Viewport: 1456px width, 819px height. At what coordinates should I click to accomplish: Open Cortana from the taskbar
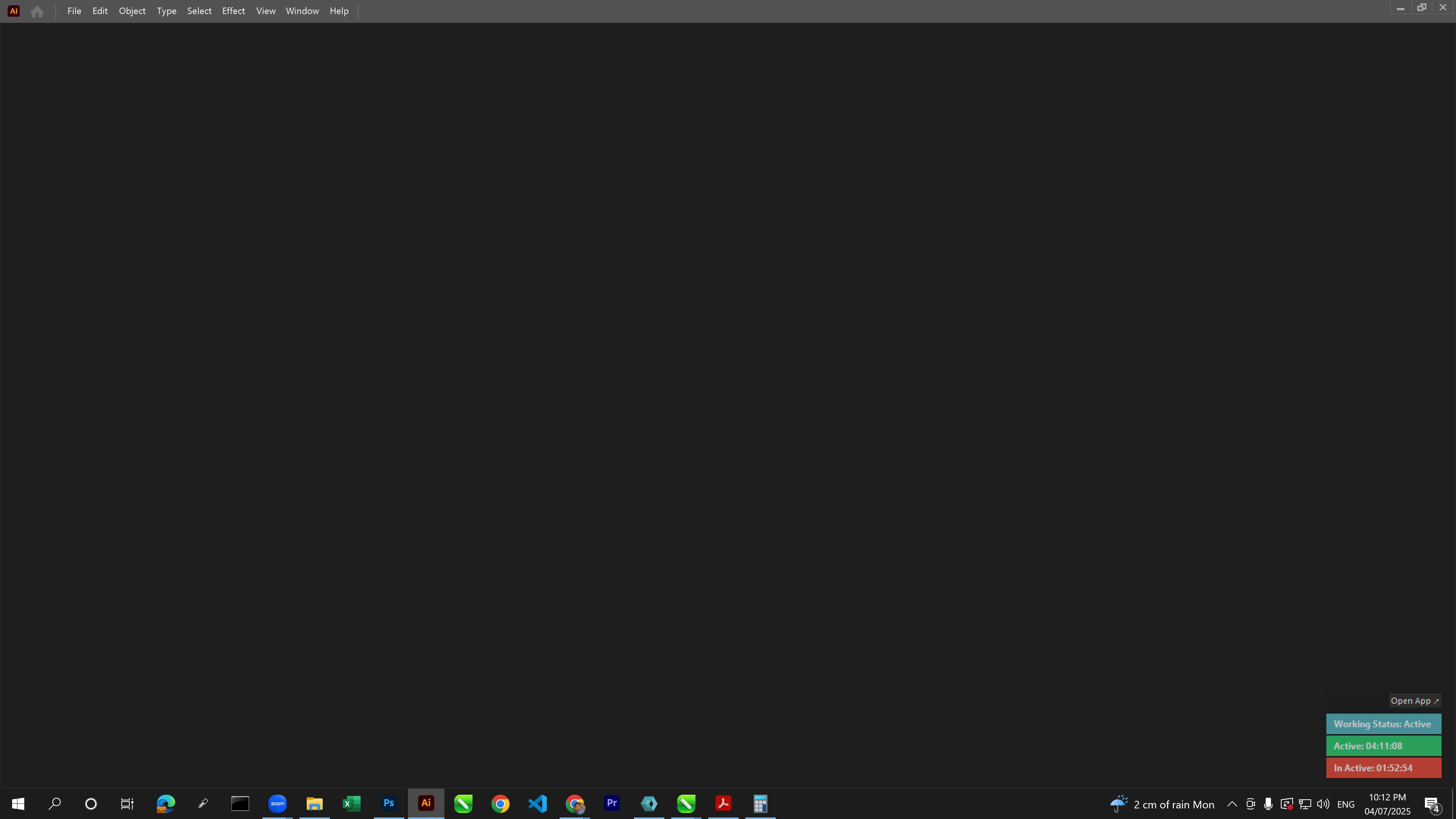91,804
